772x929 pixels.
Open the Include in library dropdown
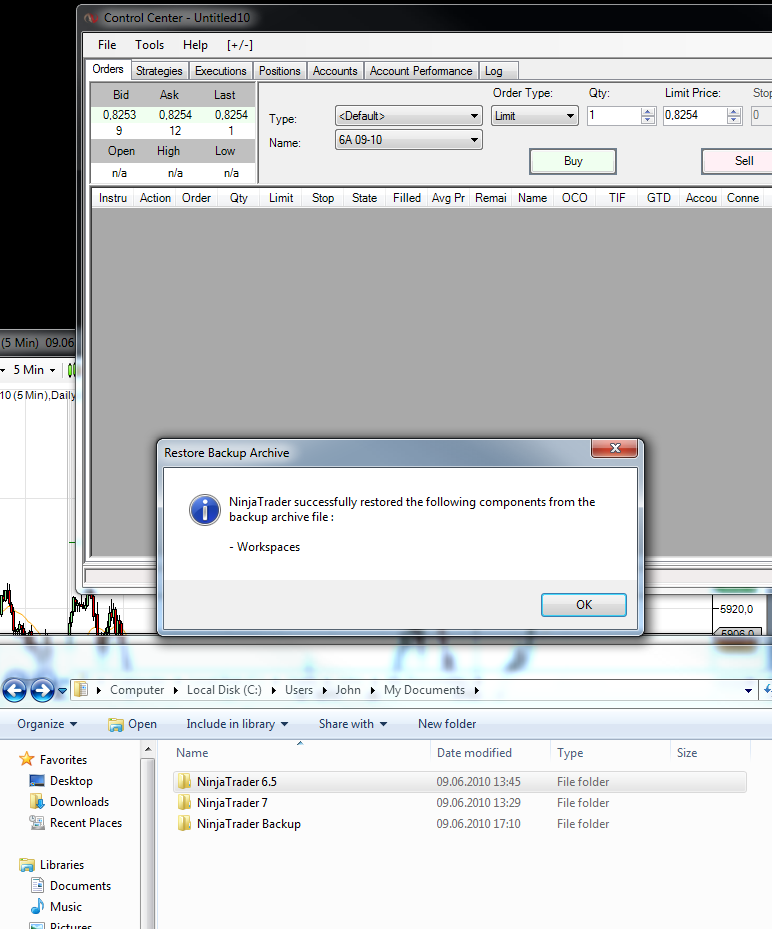[237, 724]
